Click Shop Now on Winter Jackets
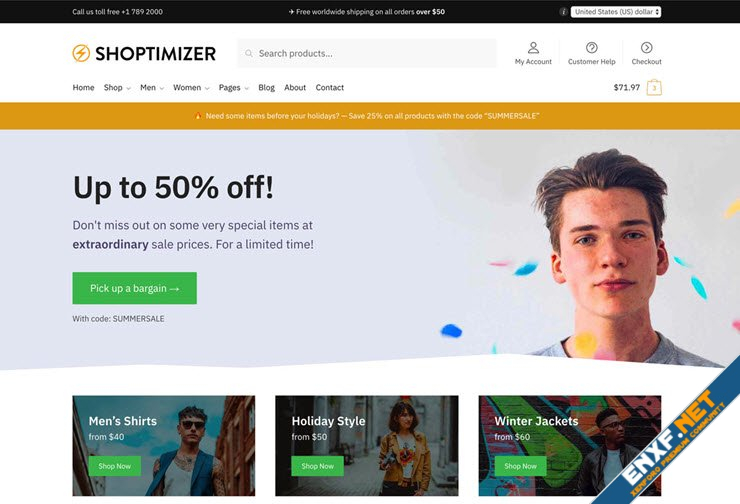Viewport: 740px width, 504px height. pyautogui.click(x=521, y=466)
